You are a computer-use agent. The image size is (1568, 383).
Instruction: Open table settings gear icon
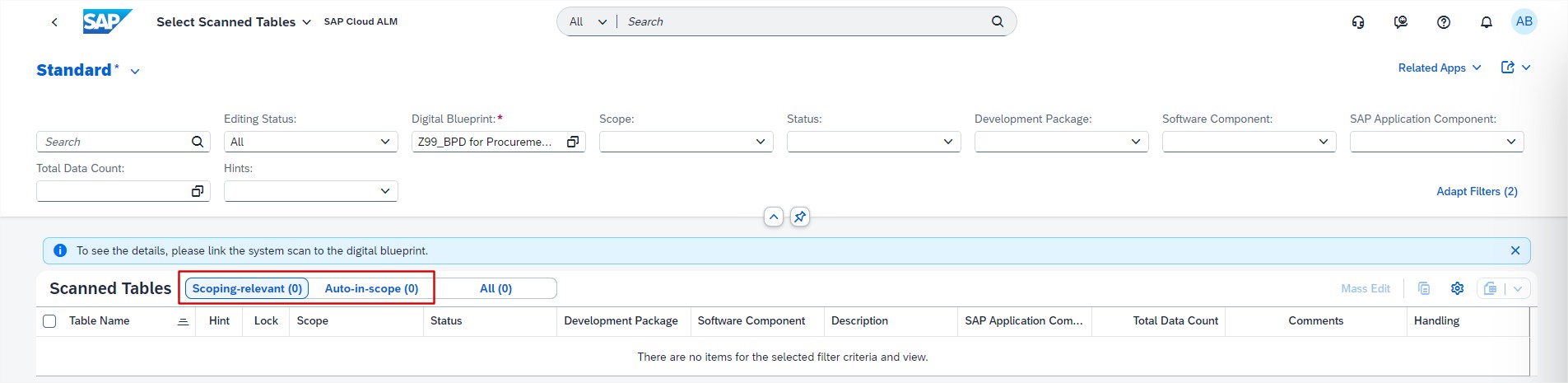(1458, 288)
